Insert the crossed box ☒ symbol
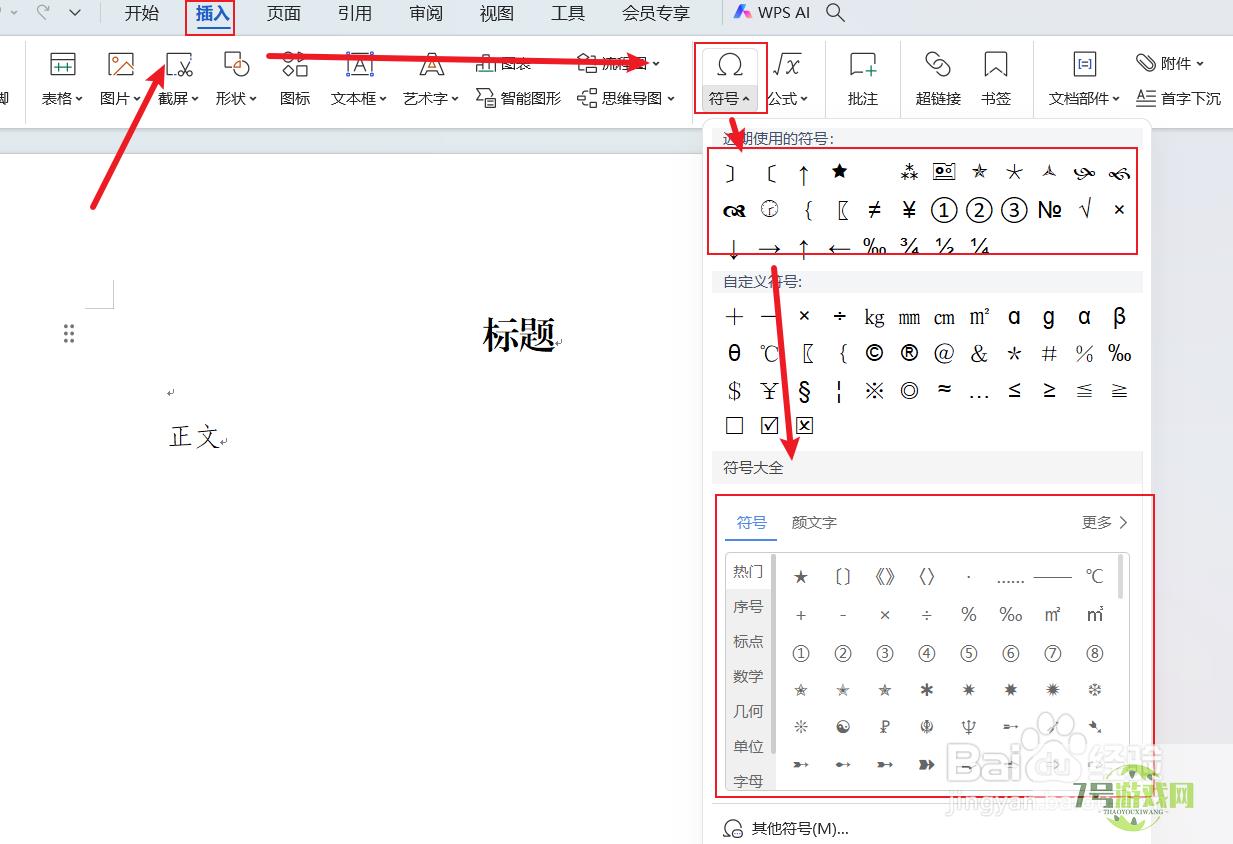This screenshot has height=844, width=1233. point(804,426)
